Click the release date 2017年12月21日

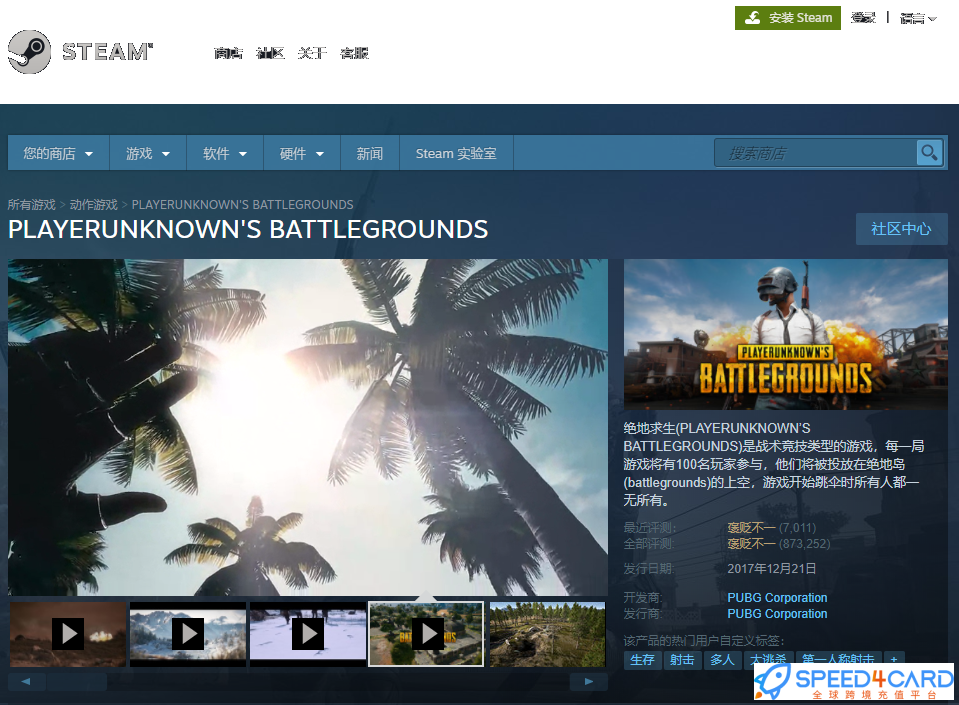coord(771,569)
